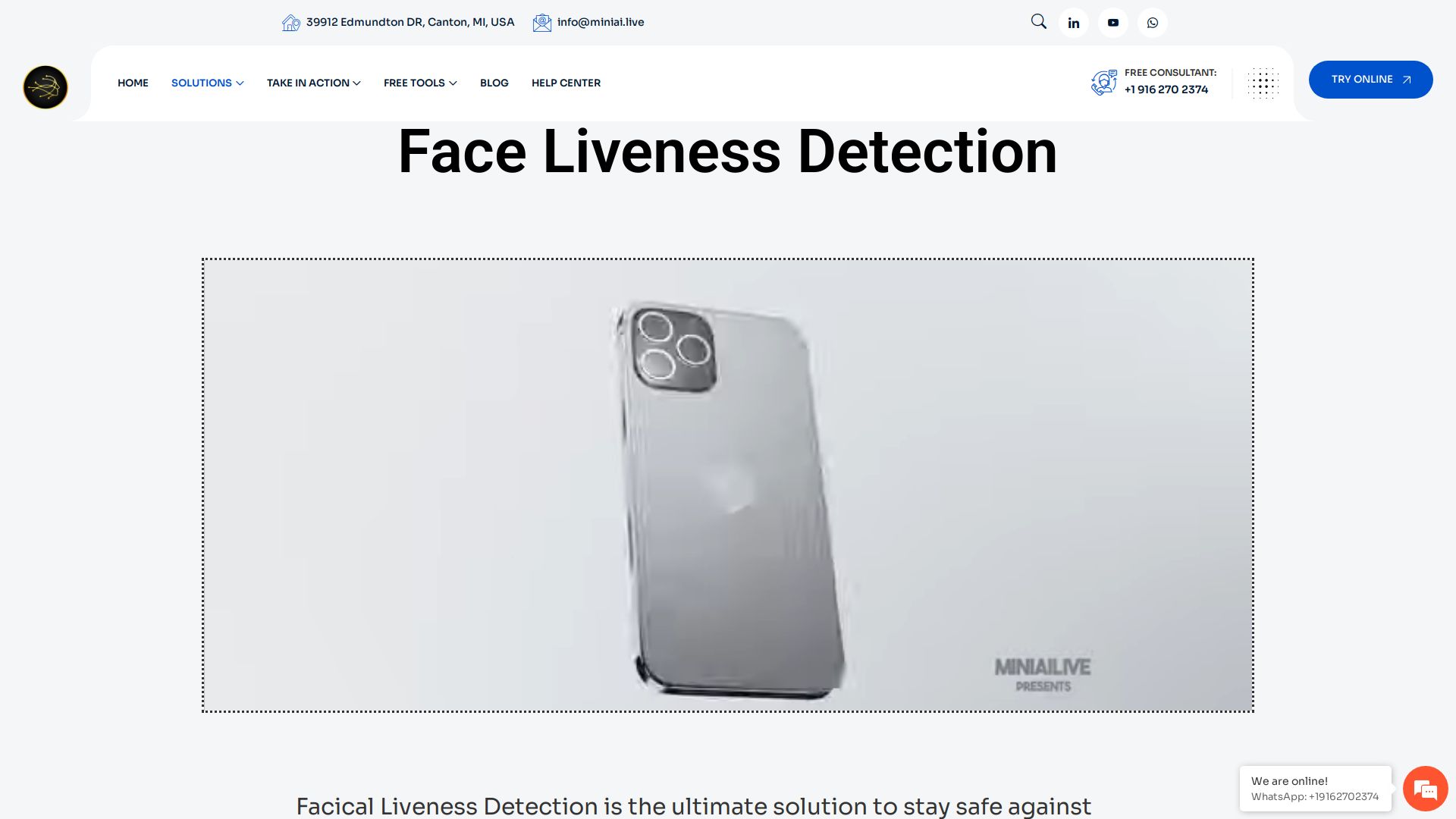This screenshot has width=1456, height=819.
Task: Open the YouTube social icon
Action: point(1113,23)
